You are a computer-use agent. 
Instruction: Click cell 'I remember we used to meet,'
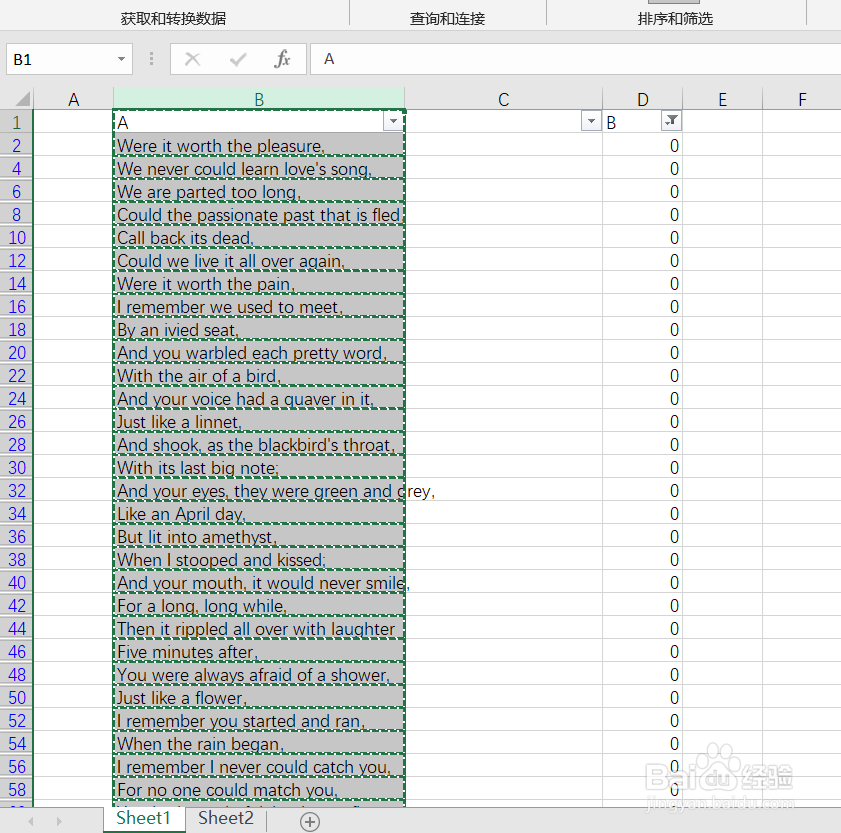click(x=259, y=306)
